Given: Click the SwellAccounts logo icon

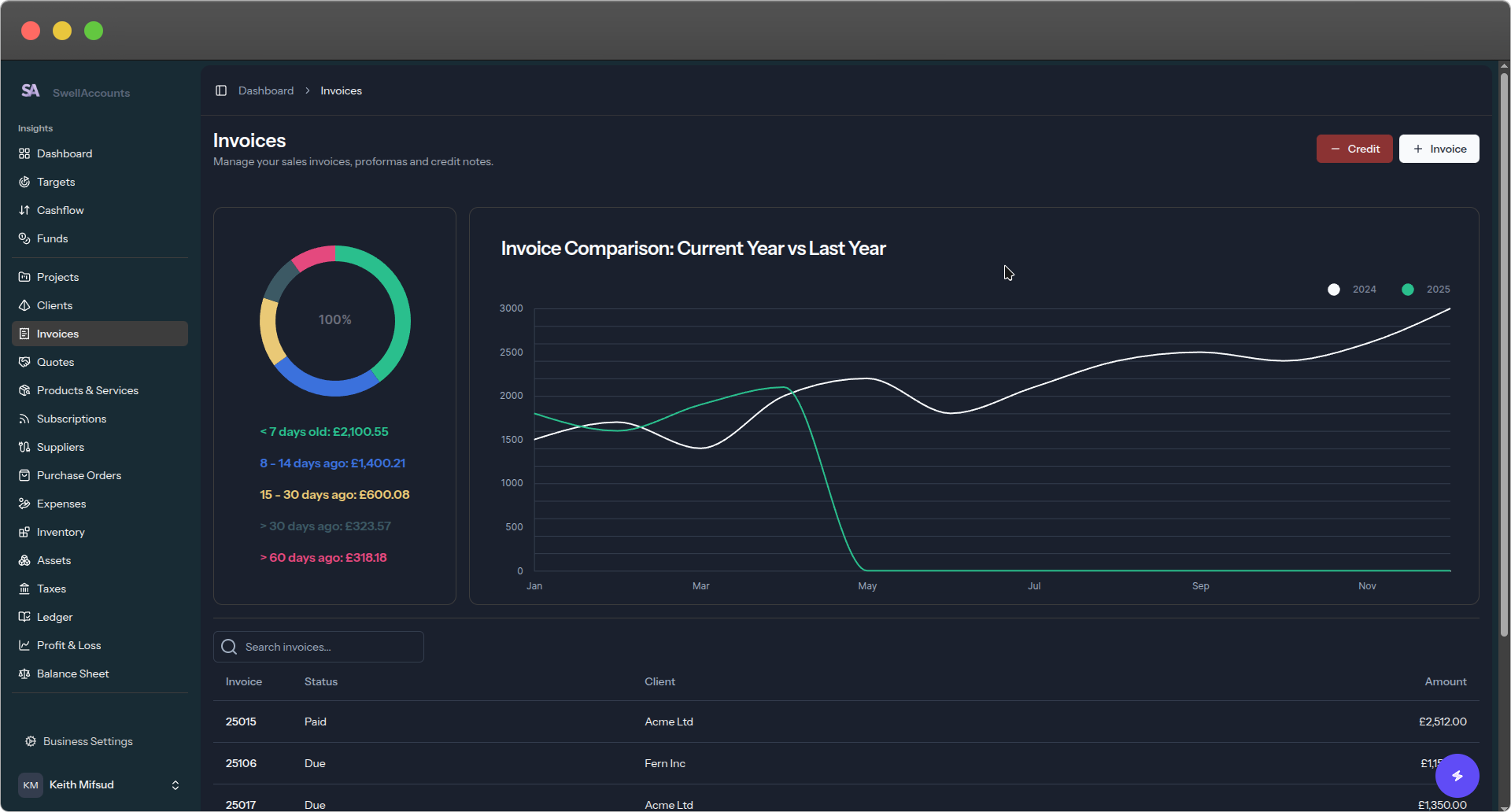Looking at the screenshot, I should [31, 91].
